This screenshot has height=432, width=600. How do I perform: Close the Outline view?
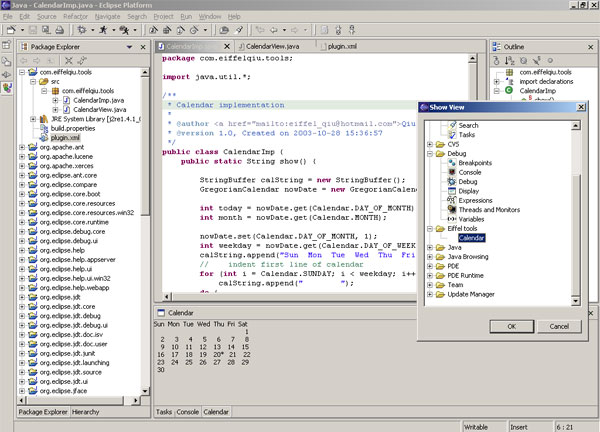[x=590, y=47]
